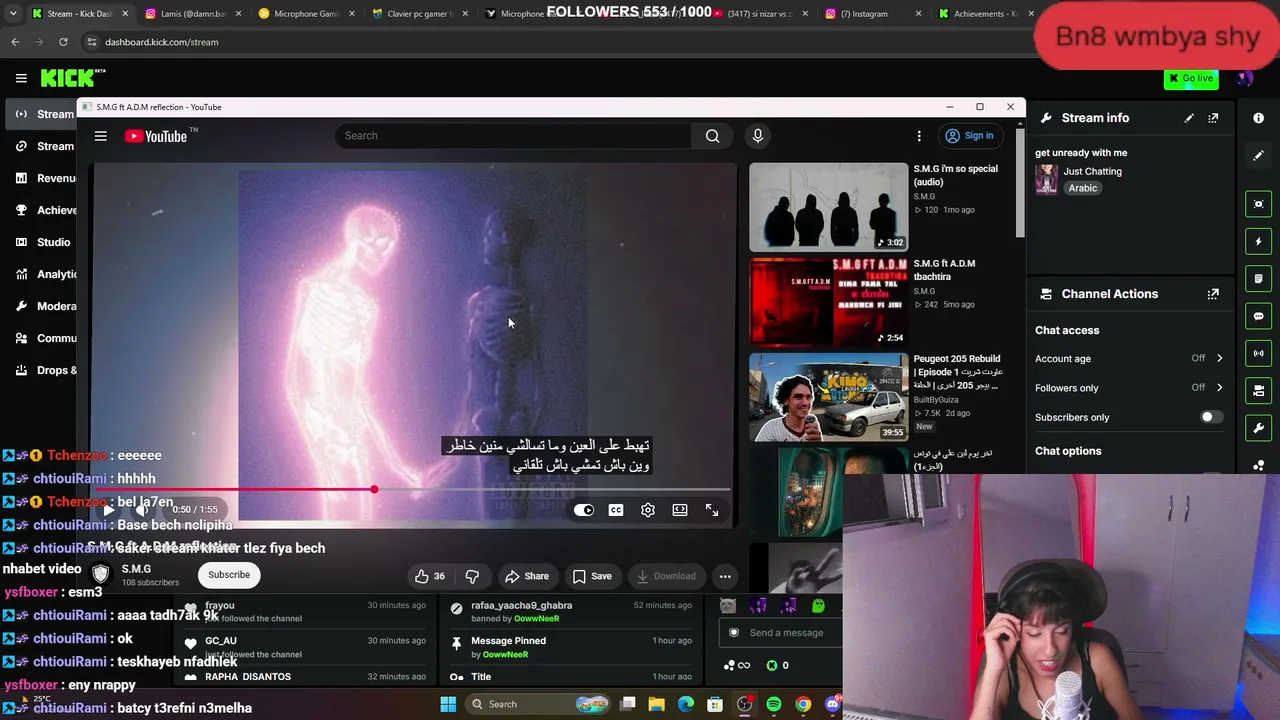The height and width of the screenshot is (720, 1280).
Task: Play the paused YouTube video
Action: (108, 510)
